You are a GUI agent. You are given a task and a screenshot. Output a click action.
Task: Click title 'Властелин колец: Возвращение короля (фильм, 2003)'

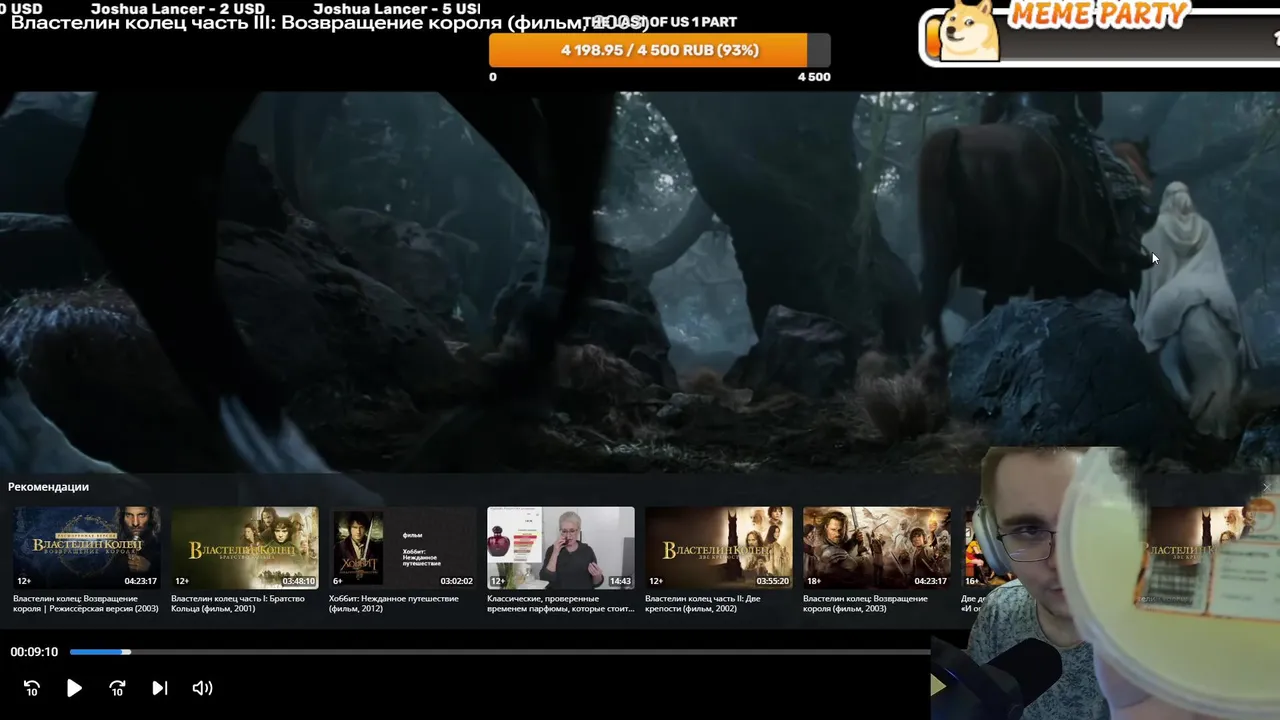click(x=865, y=604)
